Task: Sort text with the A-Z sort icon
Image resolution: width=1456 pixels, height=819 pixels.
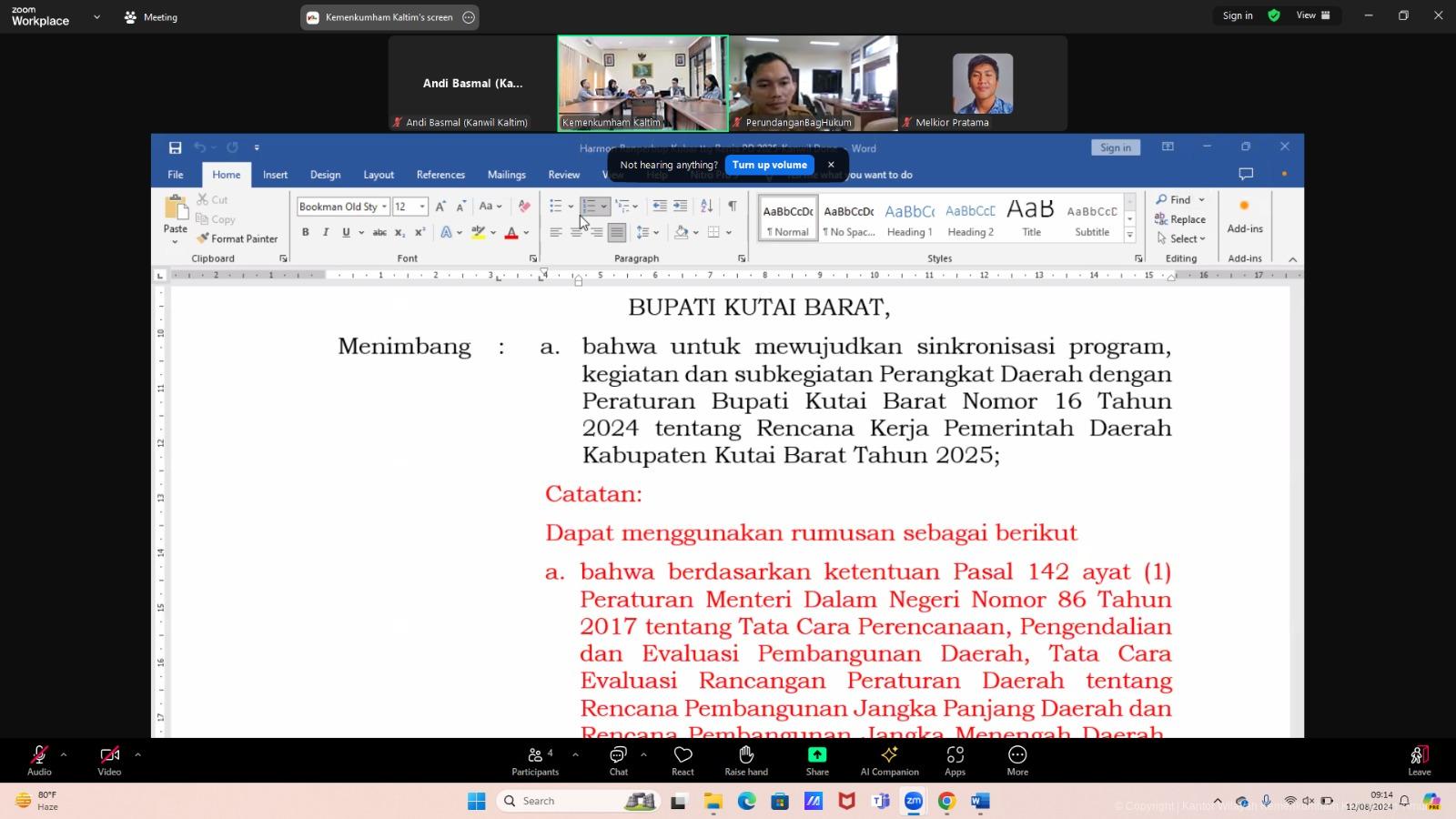Action: (x=706, y=207)
